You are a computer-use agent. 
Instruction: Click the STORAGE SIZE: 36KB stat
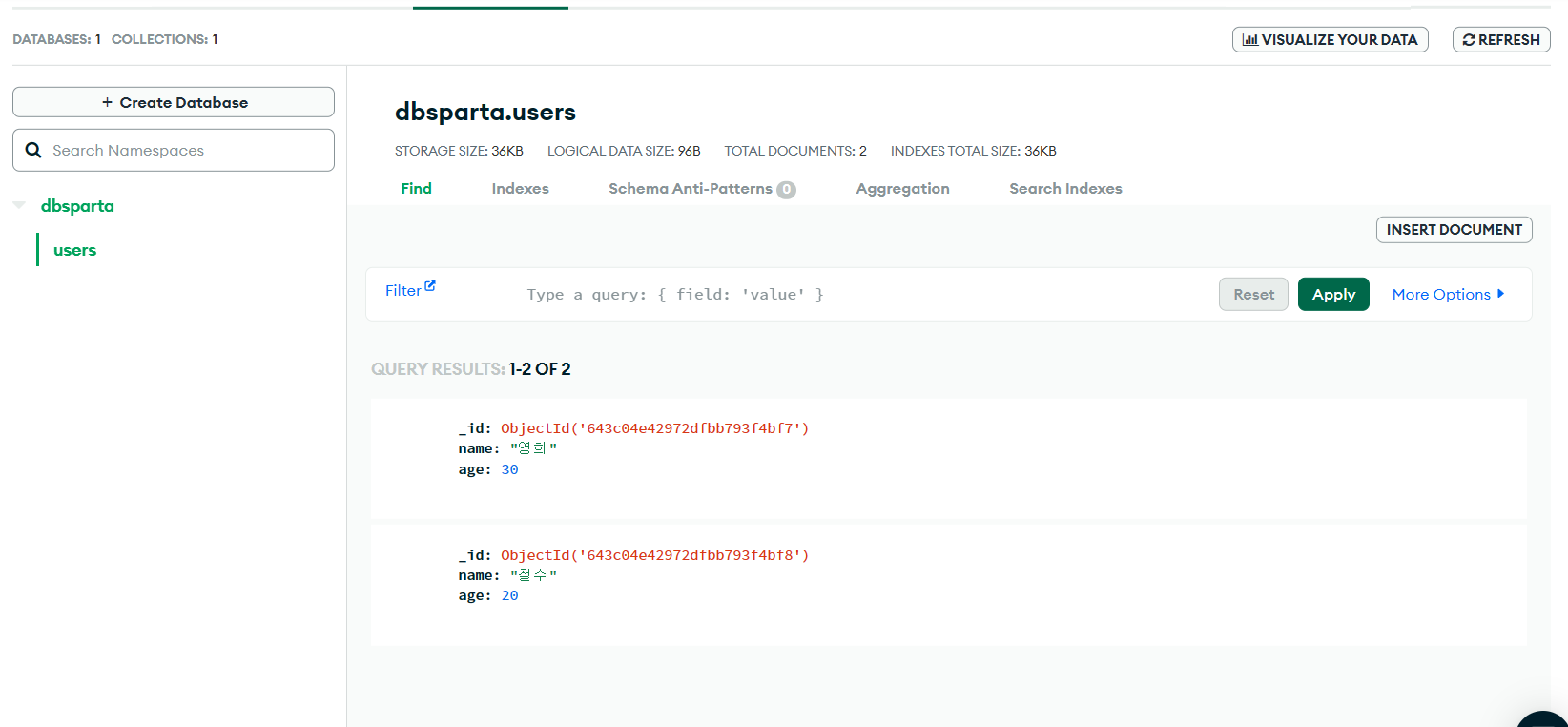pos(459,151)
